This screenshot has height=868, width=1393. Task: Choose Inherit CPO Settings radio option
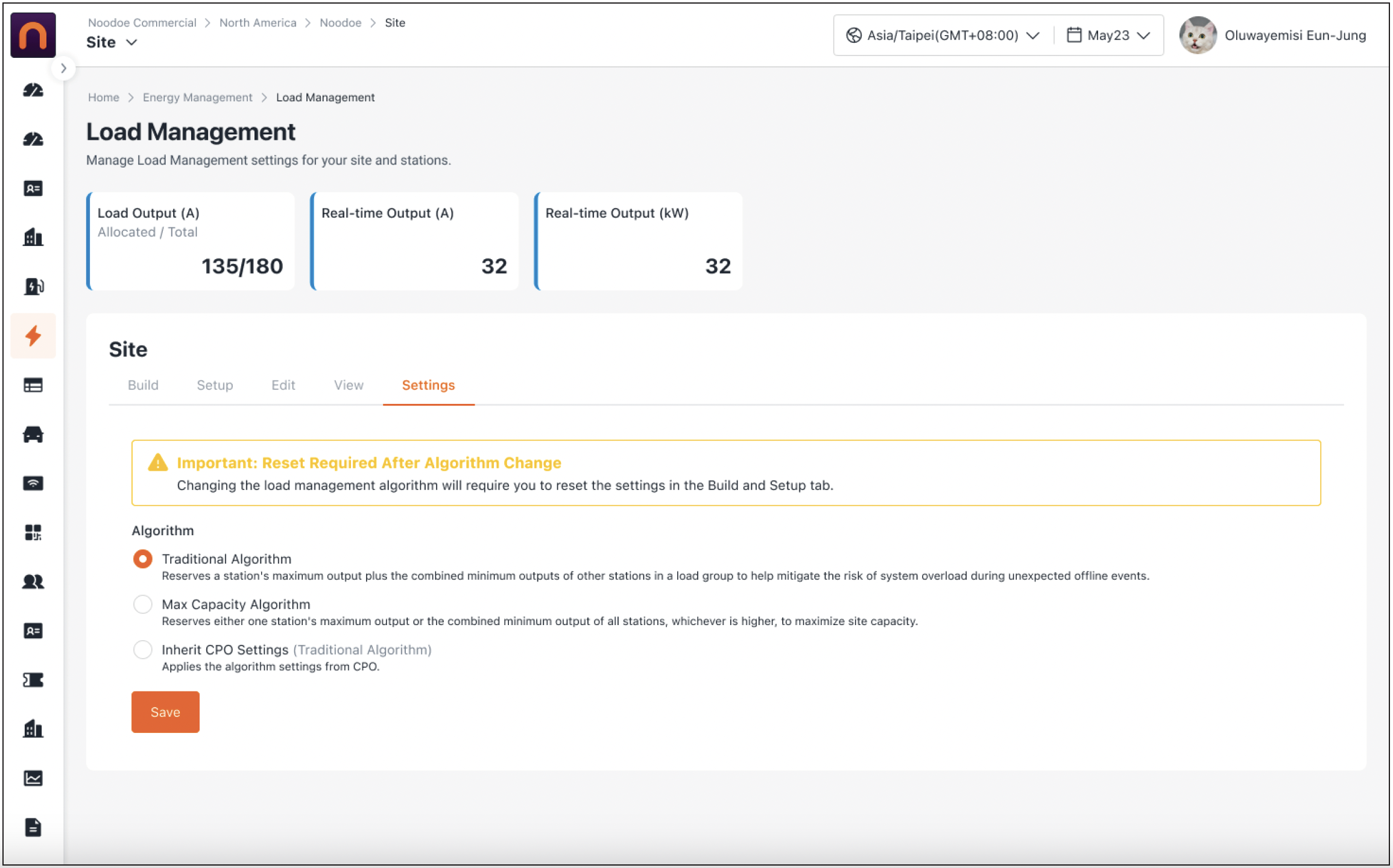point(143,649)
